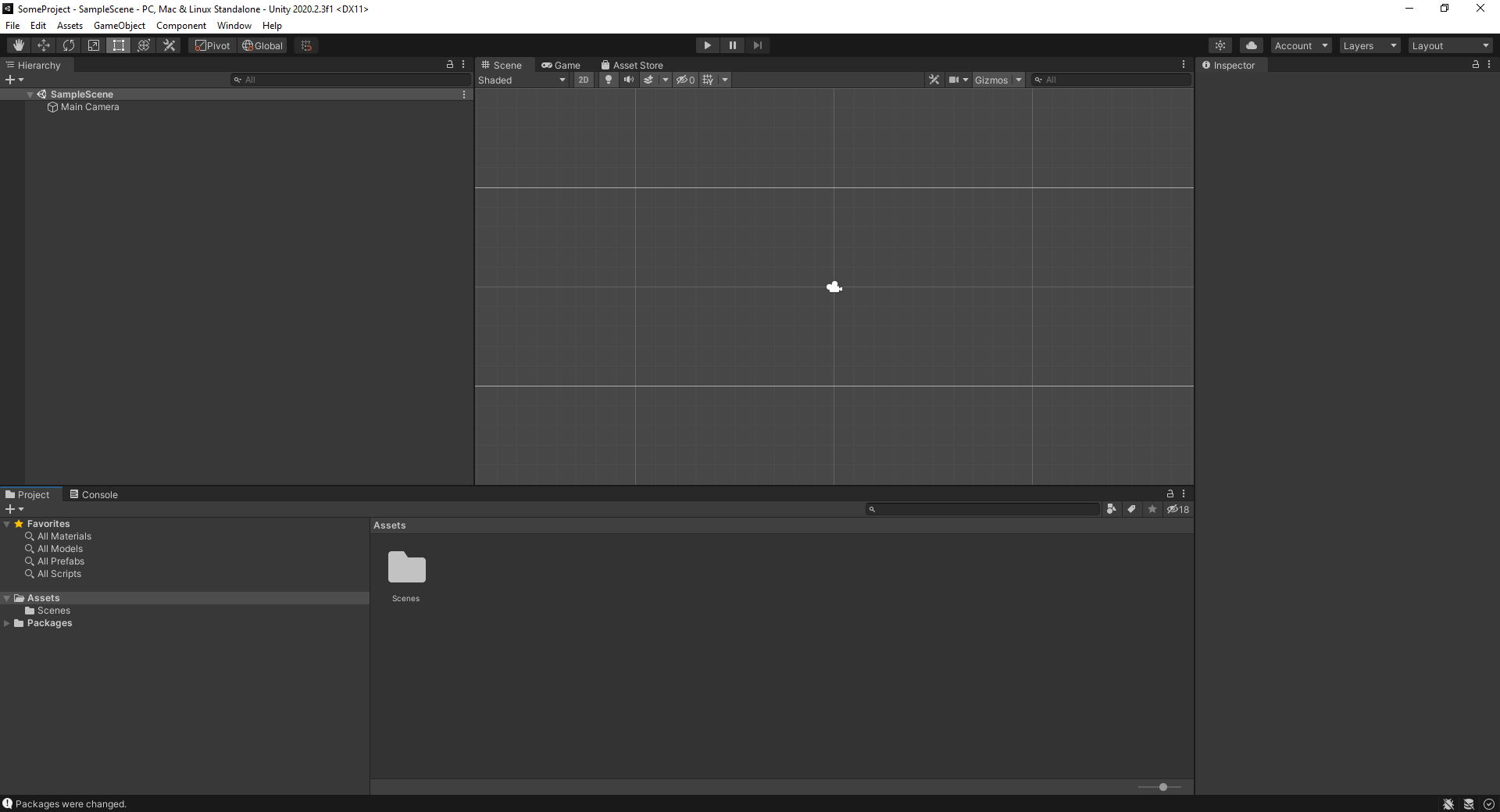Select the Hand tool
The width and height of the screenshot is (1500, 812).
pos(19,45)
